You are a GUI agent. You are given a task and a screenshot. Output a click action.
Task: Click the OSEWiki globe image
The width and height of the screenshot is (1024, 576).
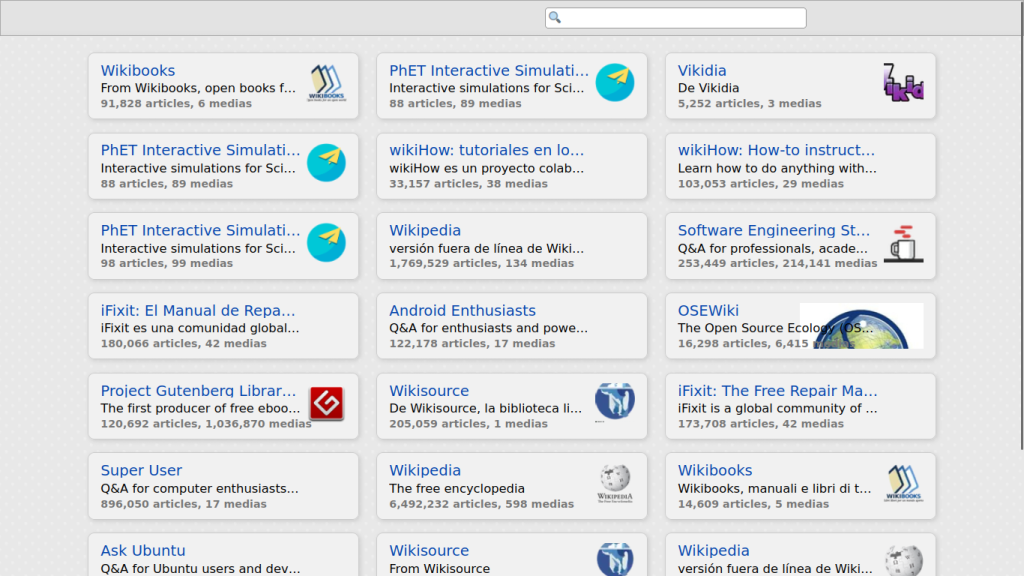861,326
